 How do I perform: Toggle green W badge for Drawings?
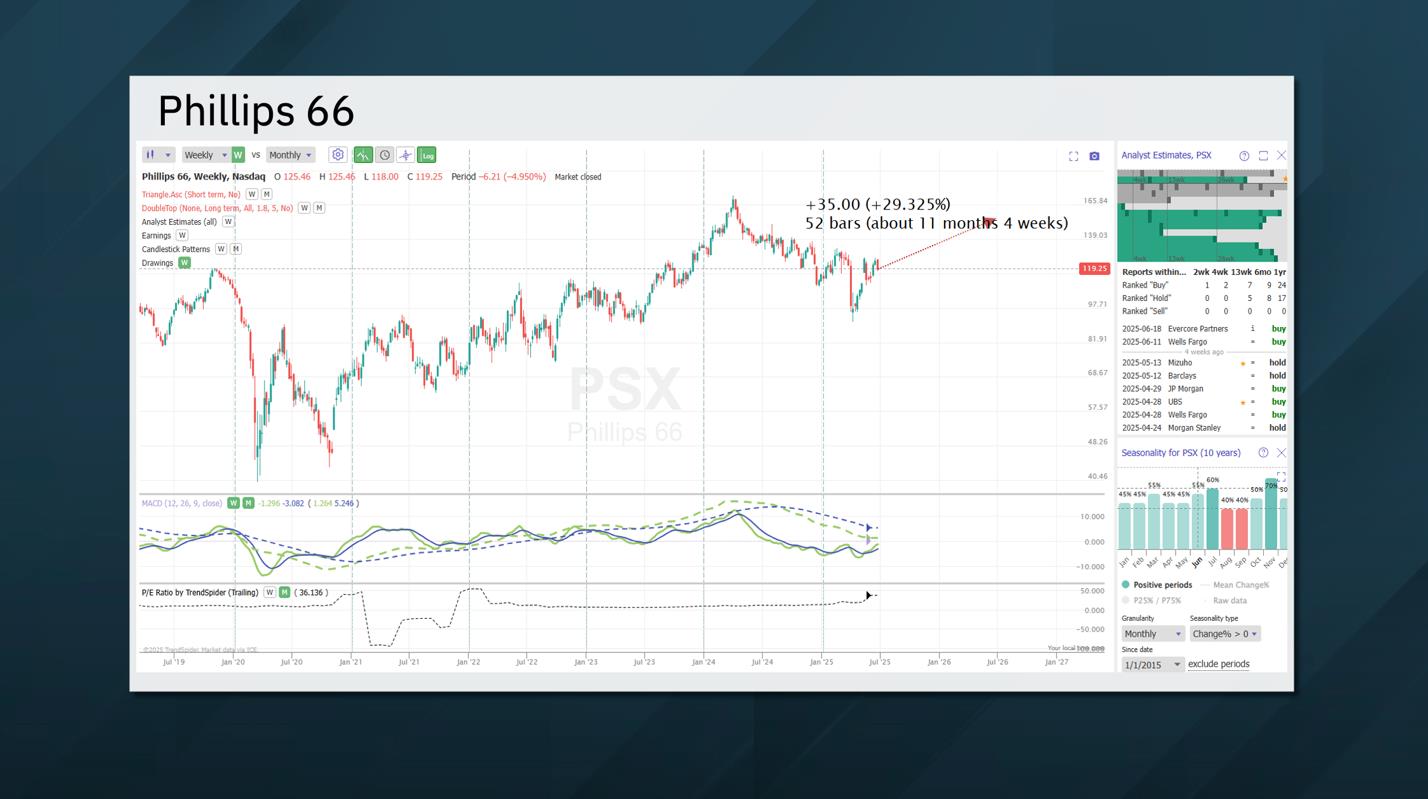tap(184, 263)
